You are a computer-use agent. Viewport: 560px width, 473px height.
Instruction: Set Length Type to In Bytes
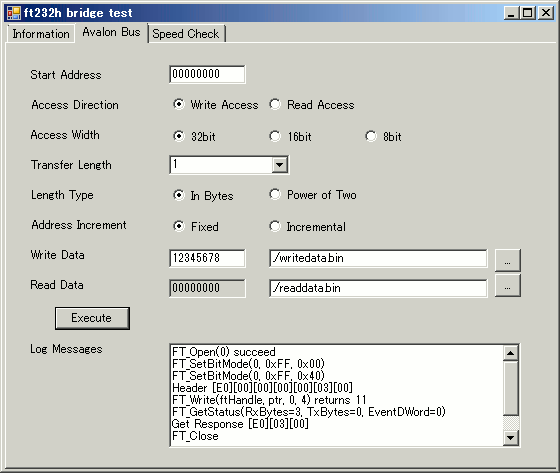pyautogui.click(x=203, y=195)
